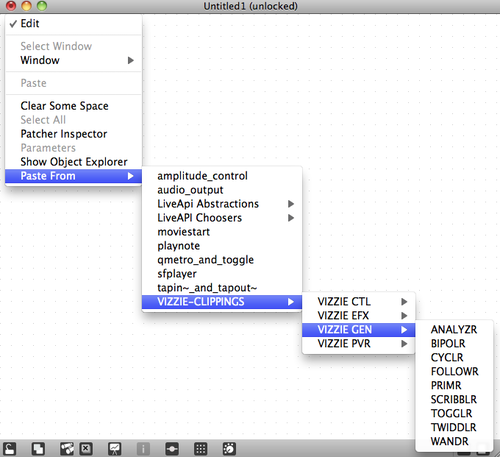Click the new view overlapping squares icon
The width and height of the screenshot is (500, 457).
(x=38, y=448)
